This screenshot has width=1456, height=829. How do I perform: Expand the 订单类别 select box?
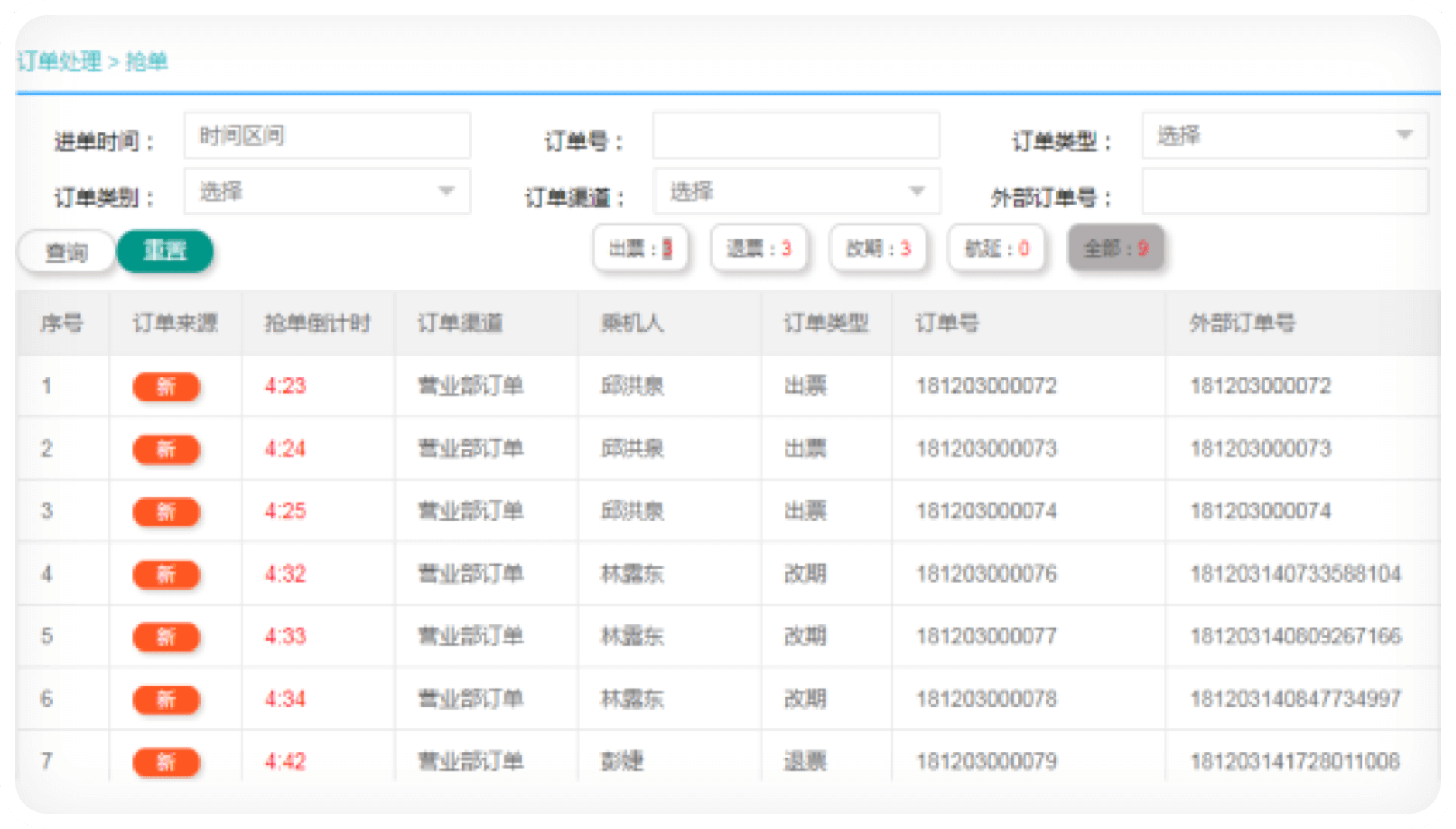pyautogui.click(x=327, y=191)
